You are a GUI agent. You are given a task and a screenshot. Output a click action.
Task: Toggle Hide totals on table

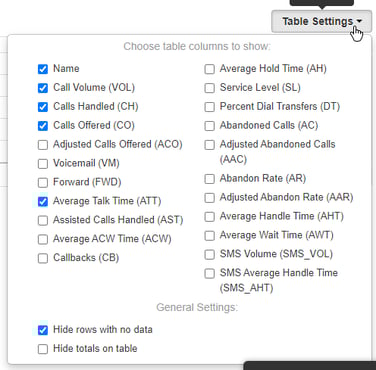[43, 349]
